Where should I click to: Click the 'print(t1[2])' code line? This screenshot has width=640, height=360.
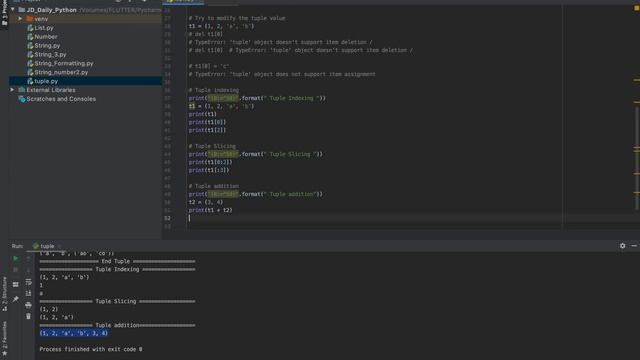click(x=207, y=130)
